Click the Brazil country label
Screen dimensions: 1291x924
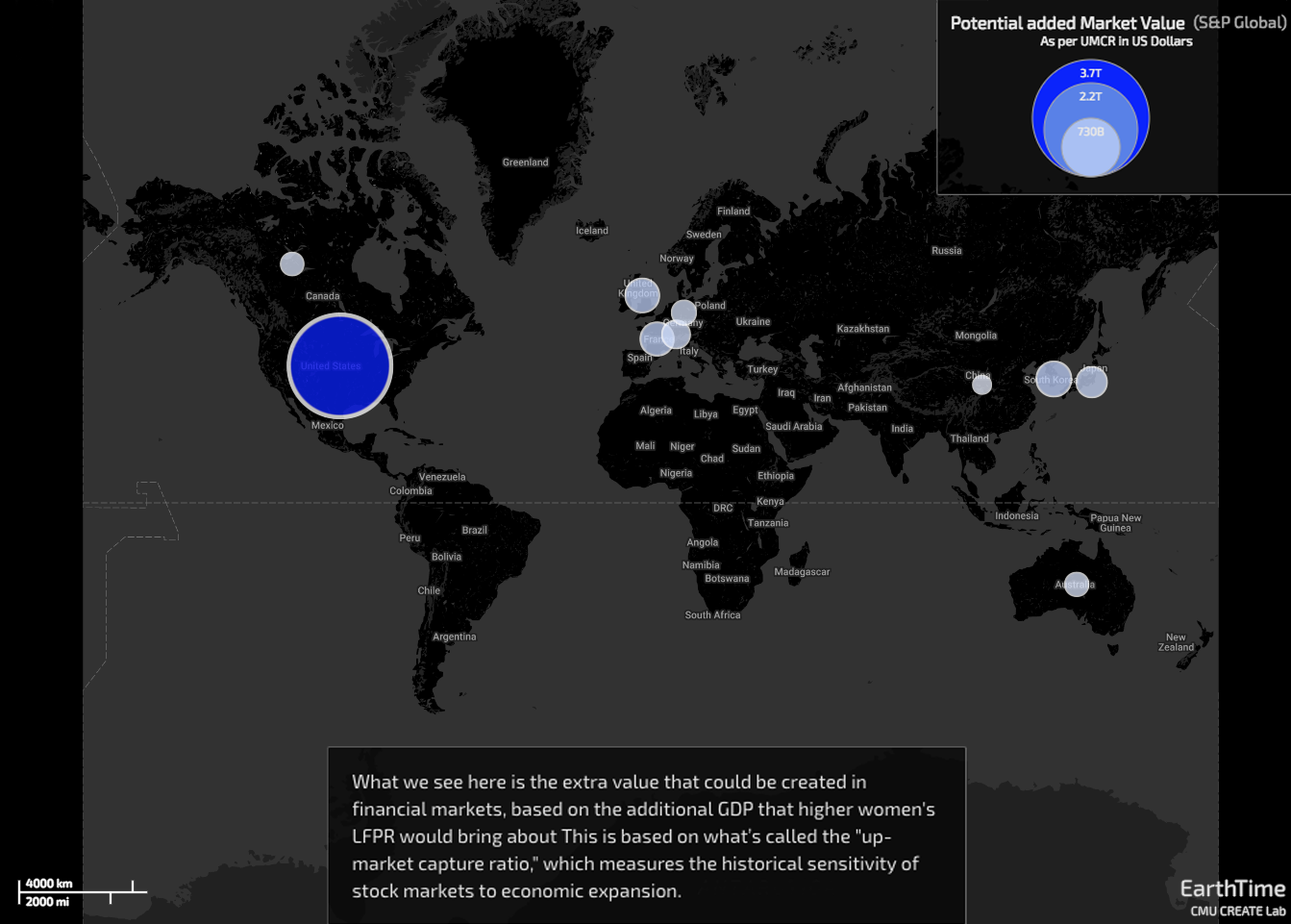point(474,530)
